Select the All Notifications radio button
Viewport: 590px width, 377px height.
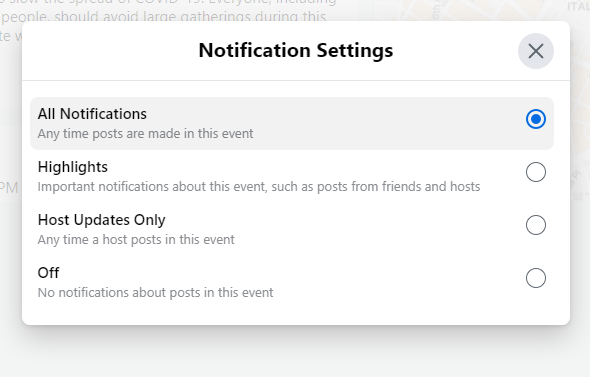(535, 119)
